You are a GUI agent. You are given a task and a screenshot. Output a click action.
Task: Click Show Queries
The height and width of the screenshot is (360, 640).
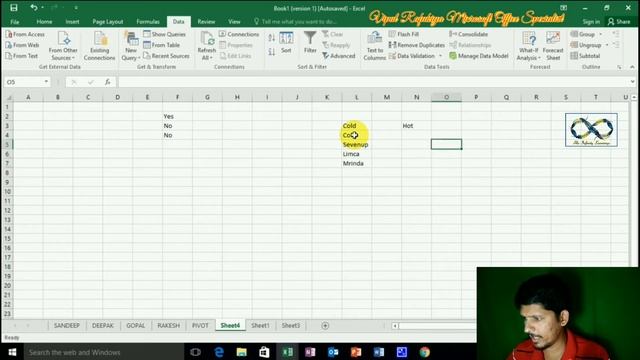tap(164, 34)
